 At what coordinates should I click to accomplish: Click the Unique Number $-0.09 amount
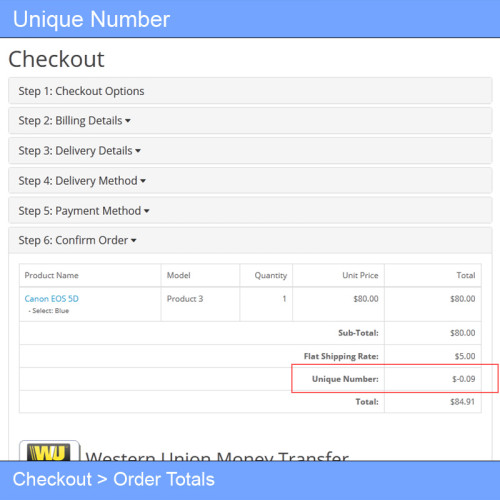point(464,379)
